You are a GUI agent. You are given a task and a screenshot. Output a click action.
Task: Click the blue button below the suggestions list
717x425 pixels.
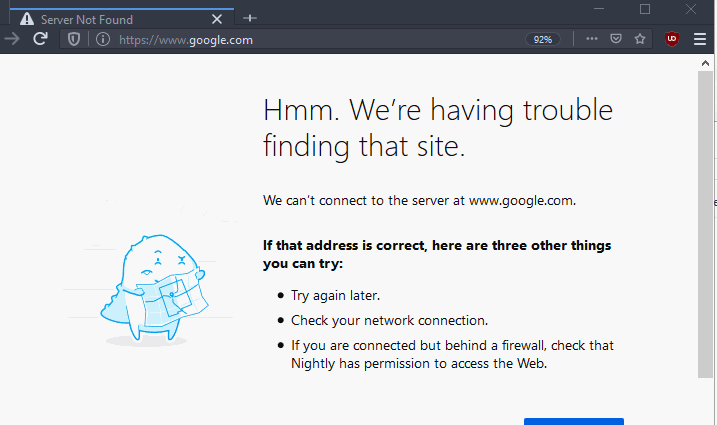[573, 421]
